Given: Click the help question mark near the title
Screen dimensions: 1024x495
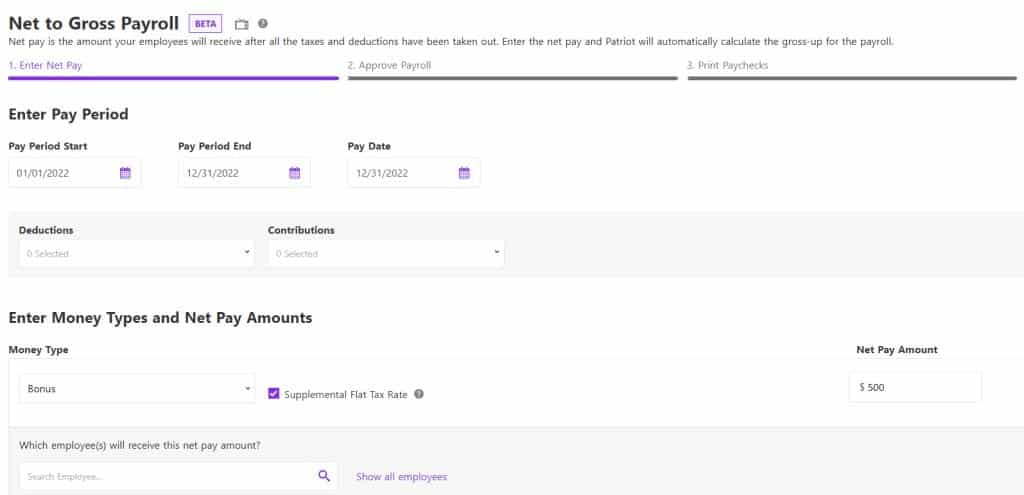Looking at the screenshot, I should pos(263,23).
